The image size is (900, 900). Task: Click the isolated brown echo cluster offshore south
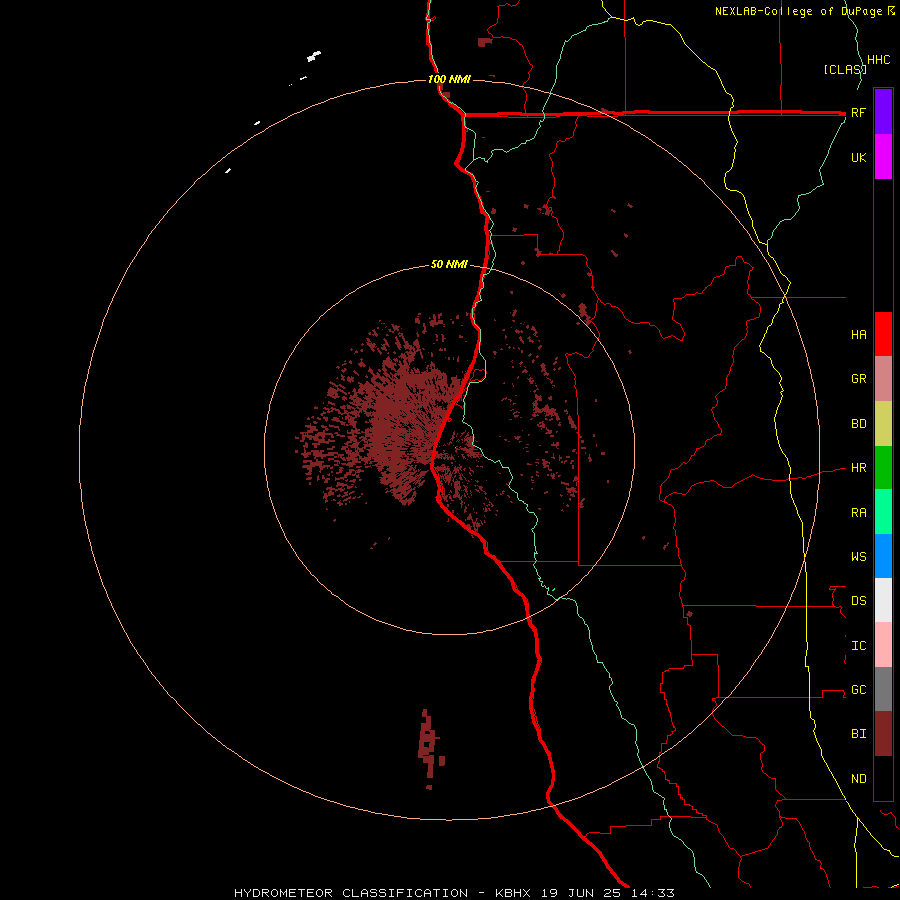coord(430,748)
